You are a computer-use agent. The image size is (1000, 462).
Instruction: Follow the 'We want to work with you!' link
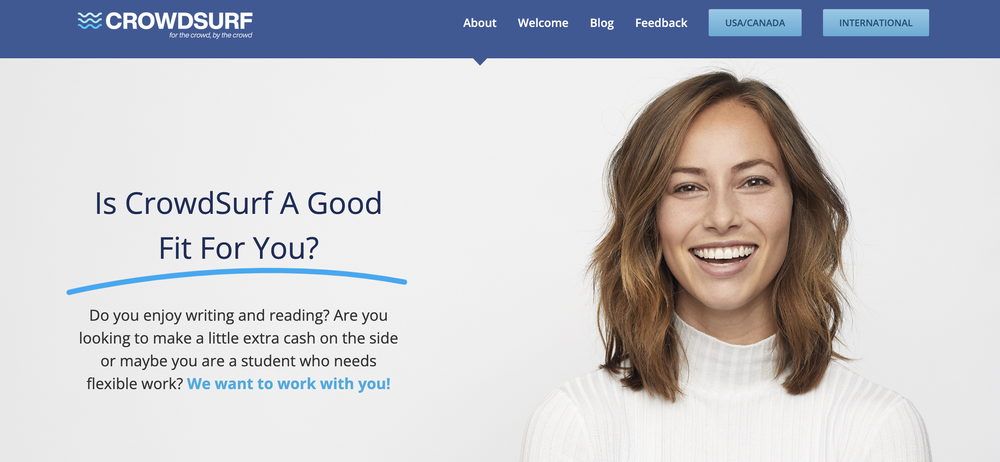tap(289, 384)
